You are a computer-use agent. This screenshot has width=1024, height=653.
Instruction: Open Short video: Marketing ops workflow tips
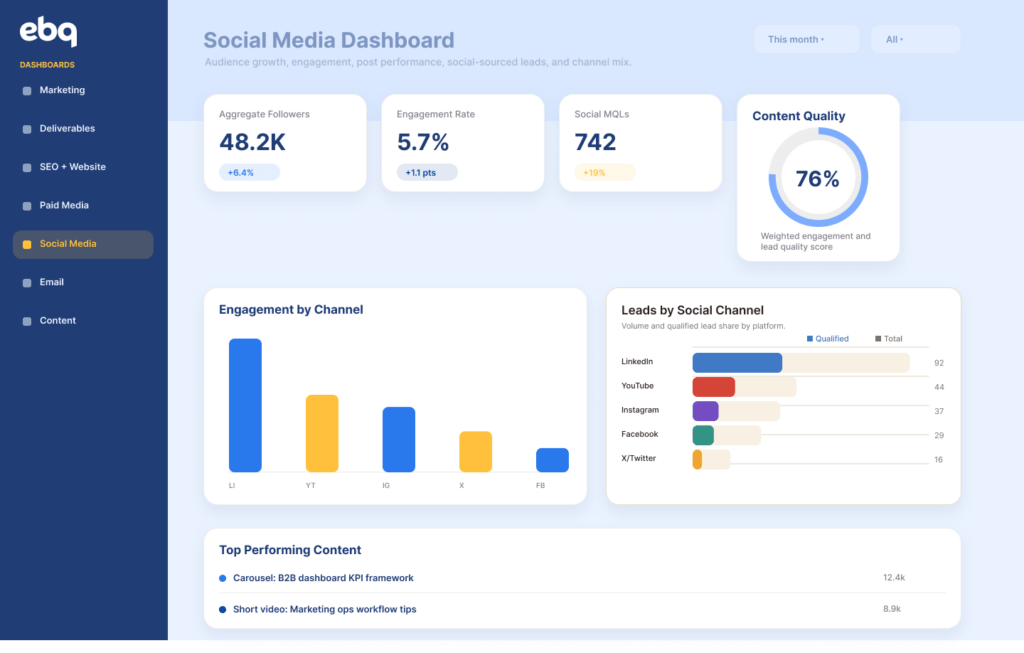(325, 609)
